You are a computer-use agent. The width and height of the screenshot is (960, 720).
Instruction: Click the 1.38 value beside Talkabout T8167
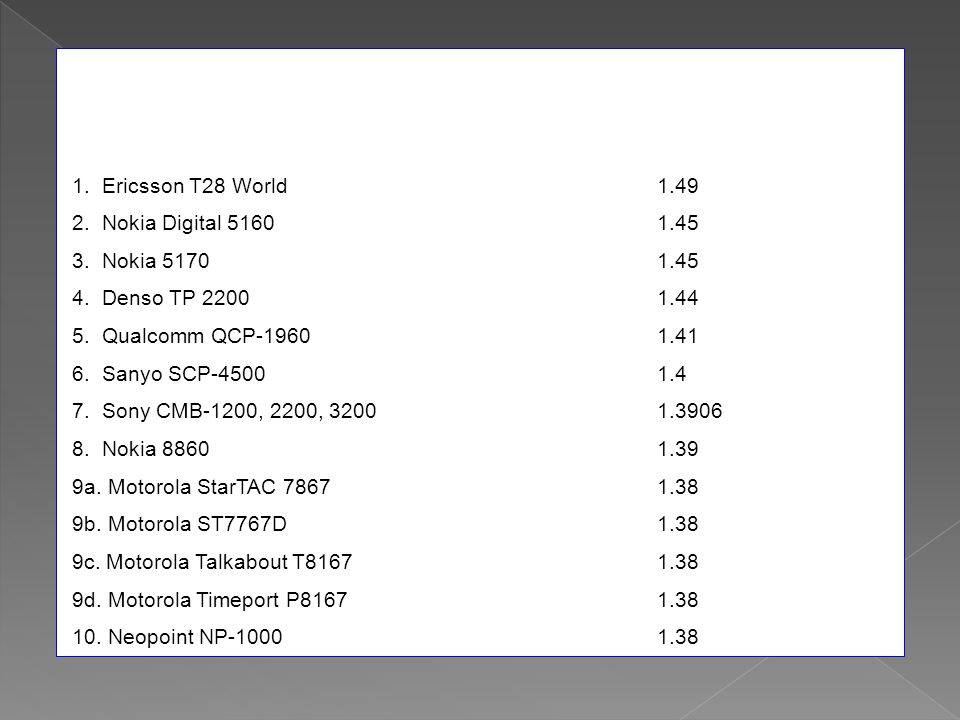pyautogui.click(x=678, y=562)
